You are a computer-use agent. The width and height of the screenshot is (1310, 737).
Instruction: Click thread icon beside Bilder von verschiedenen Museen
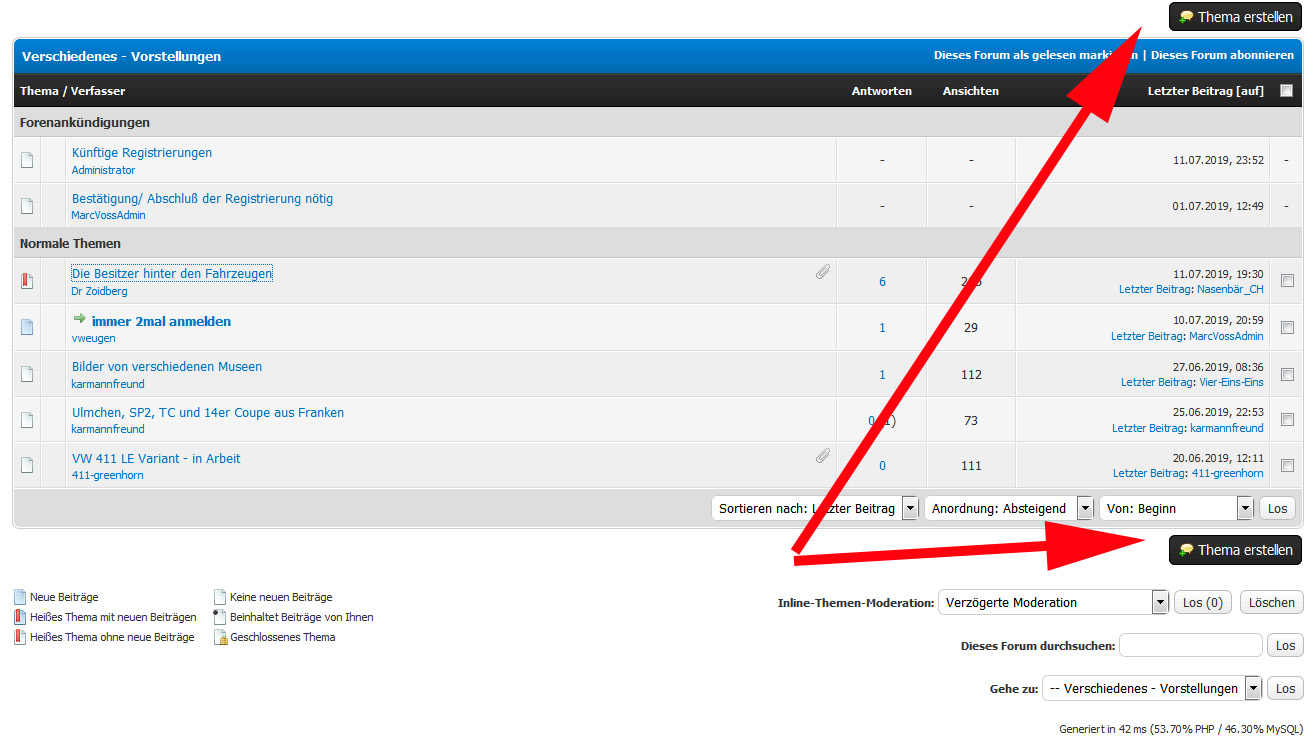(27, 374)
